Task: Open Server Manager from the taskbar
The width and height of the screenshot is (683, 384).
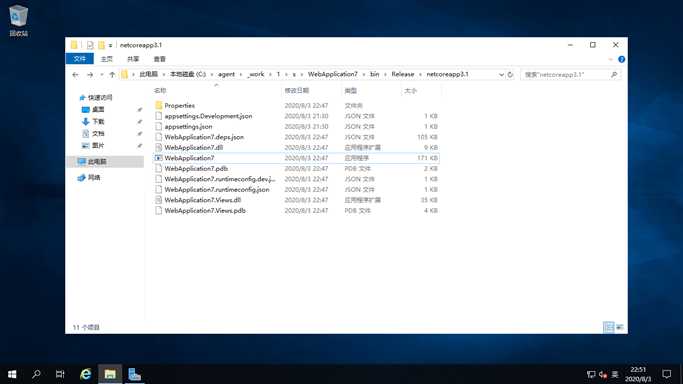Action: 135,374
